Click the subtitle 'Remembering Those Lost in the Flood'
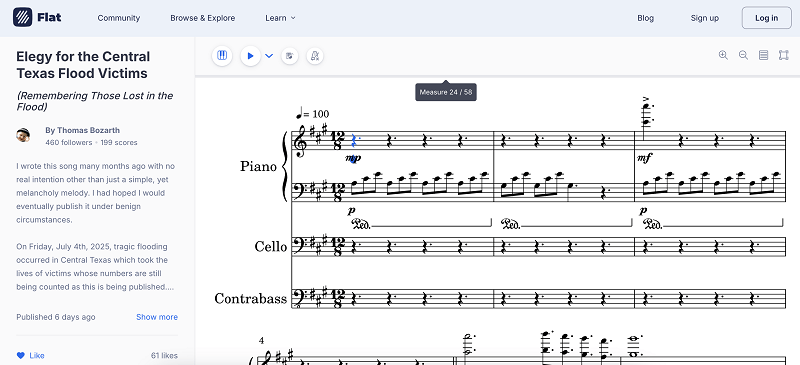Image resolution: width=800 pixels, height=365 pixels. point(95,101)
